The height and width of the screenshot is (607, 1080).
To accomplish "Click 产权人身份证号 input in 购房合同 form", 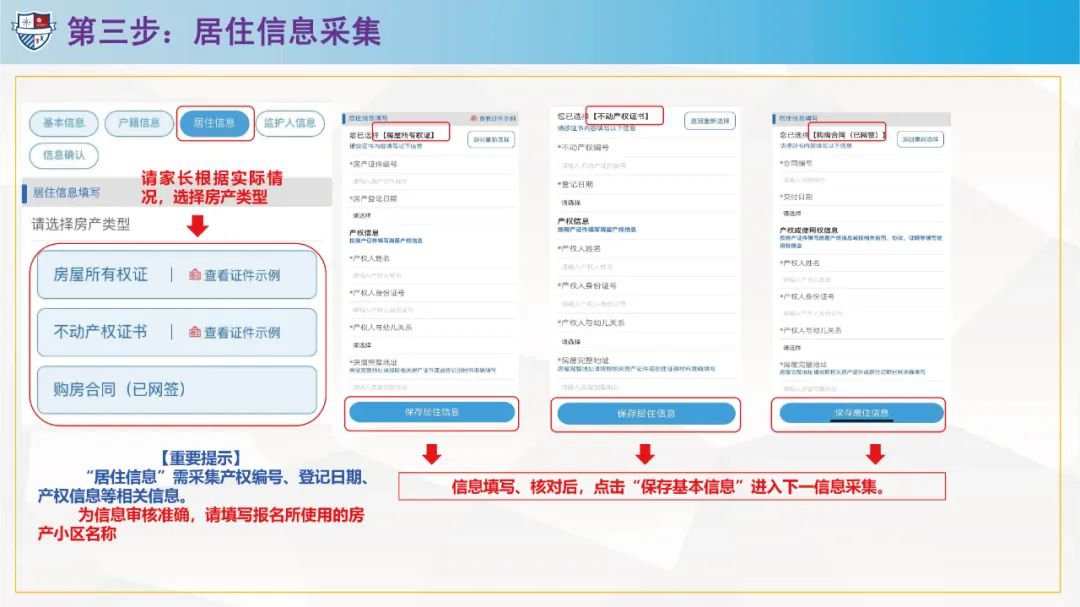I will pyautogui.click(x=861, y=313).
